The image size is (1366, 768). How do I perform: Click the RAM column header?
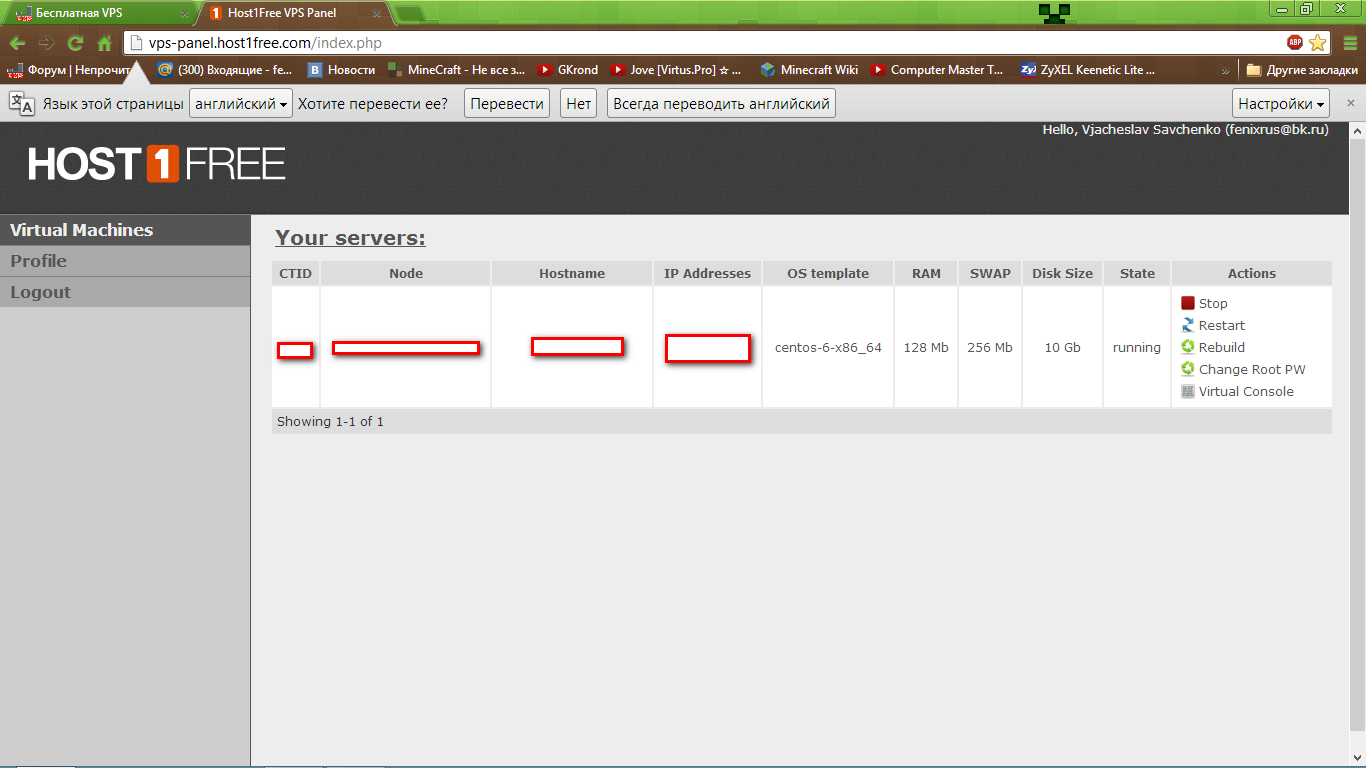[926, 273]
